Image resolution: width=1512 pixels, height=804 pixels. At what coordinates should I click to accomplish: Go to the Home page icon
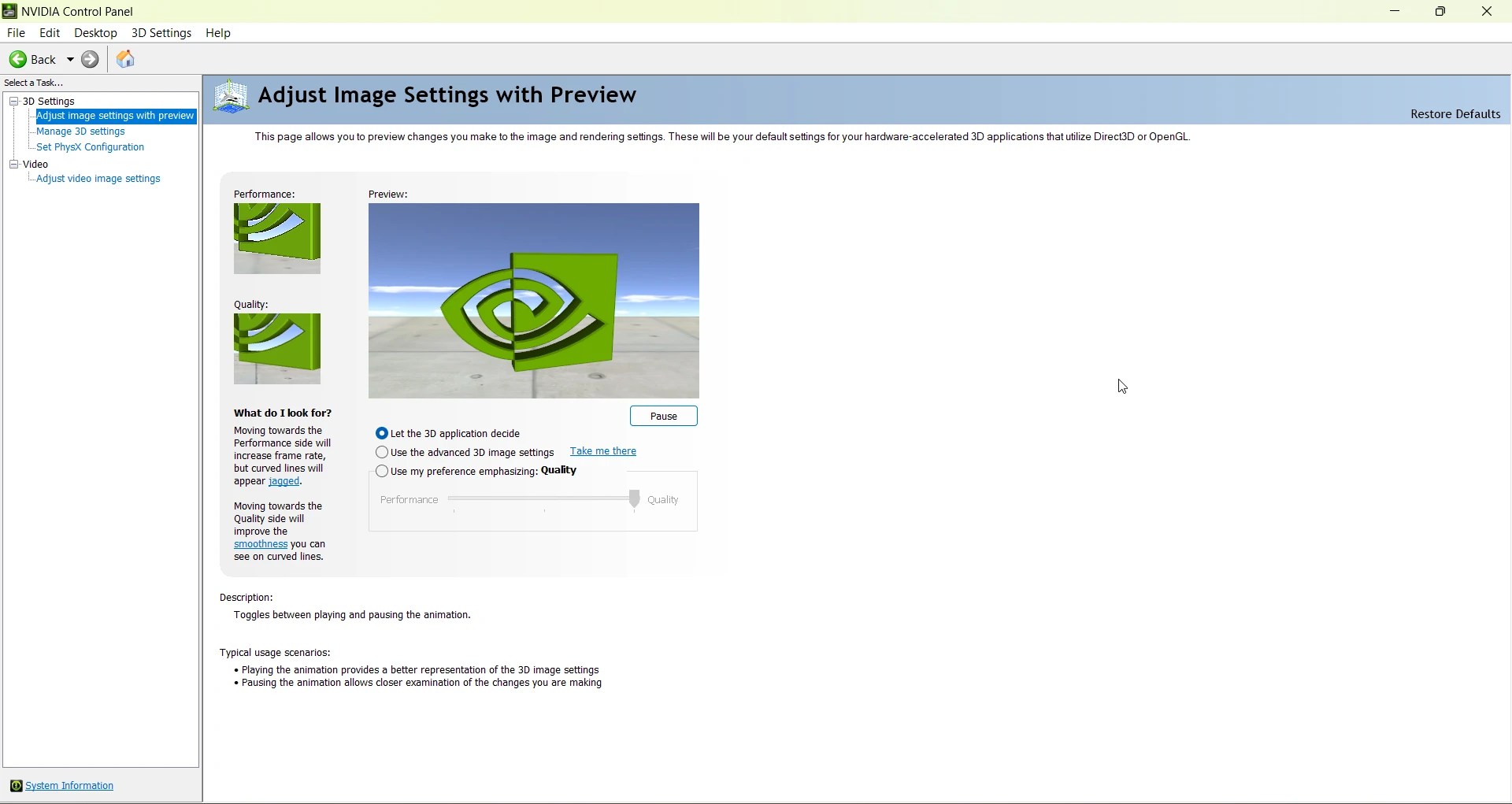(x=126, y=60)
